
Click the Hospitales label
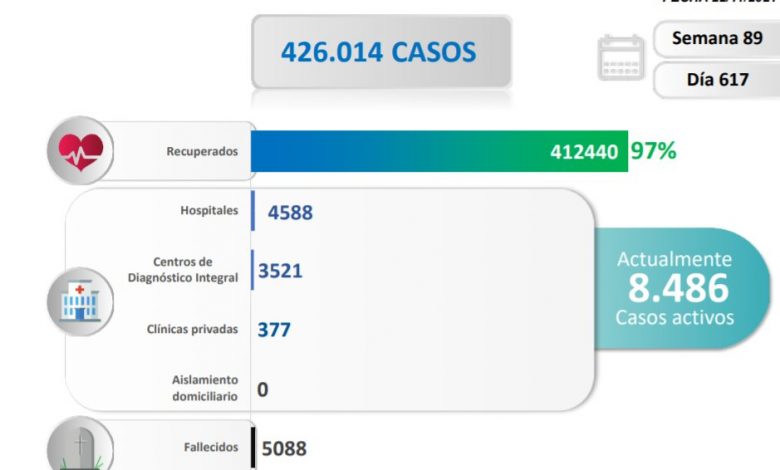pos(210,211)
